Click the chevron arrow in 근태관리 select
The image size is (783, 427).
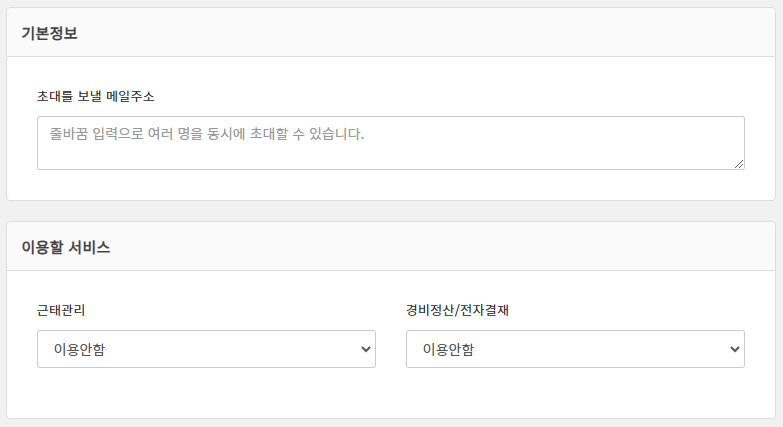(364, 349)
